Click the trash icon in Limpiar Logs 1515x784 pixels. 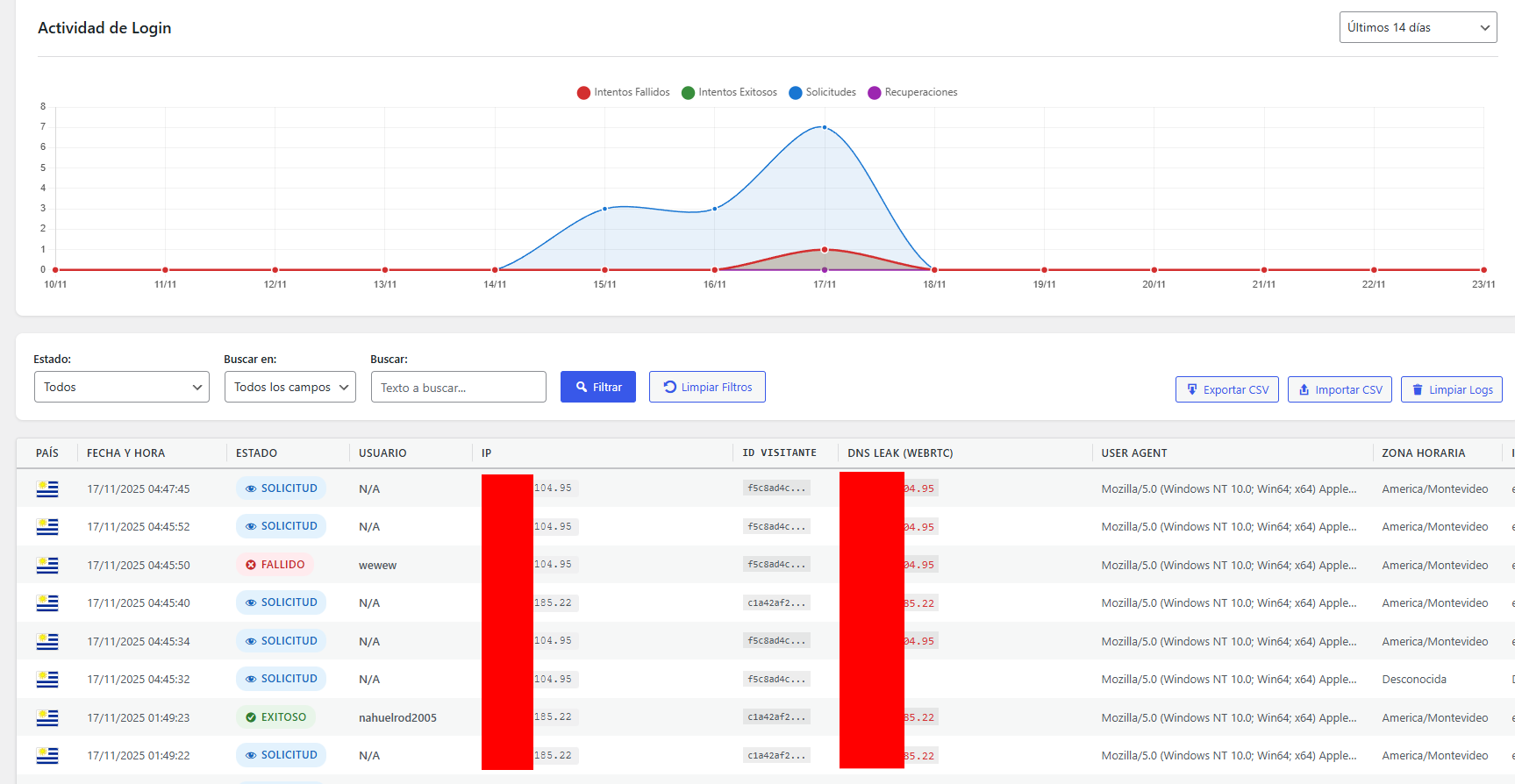pyautogui.click(x=1417, y=389)
